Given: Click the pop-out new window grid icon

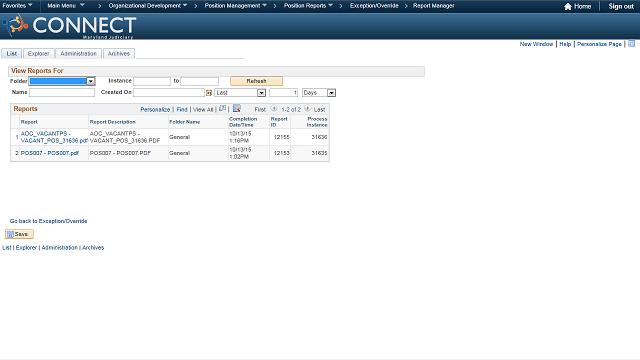Looking at the screenshot, I should [x=222, y=109].
